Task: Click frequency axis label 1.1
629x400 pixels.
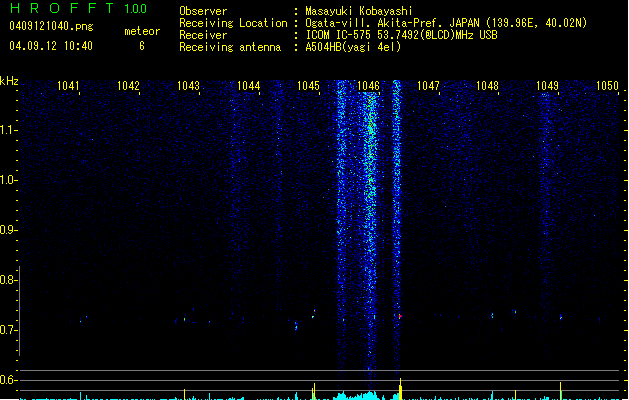Action: click(x=8, y=130)
